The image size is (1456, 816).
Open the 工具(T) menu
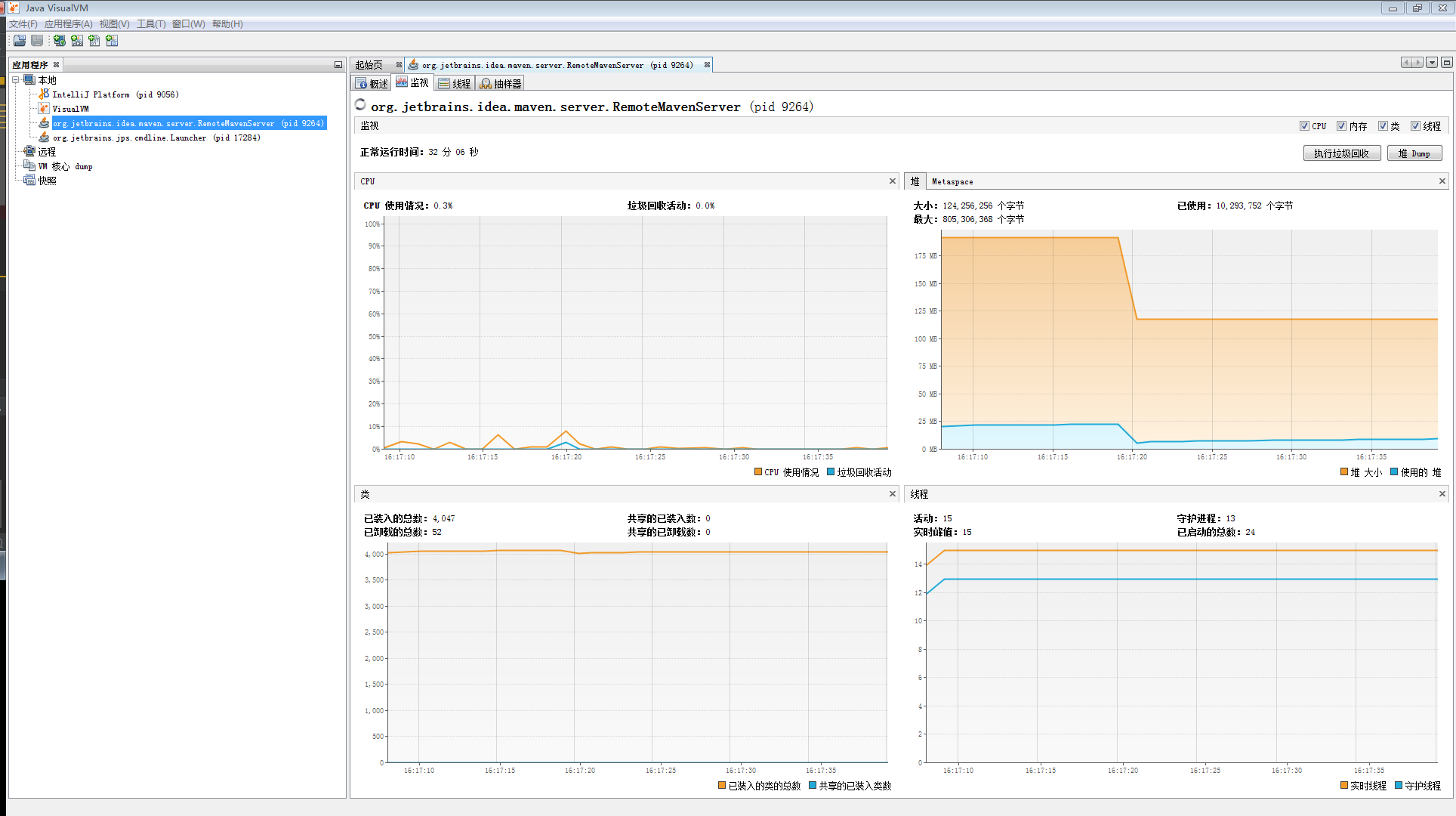tap(150, 24)
